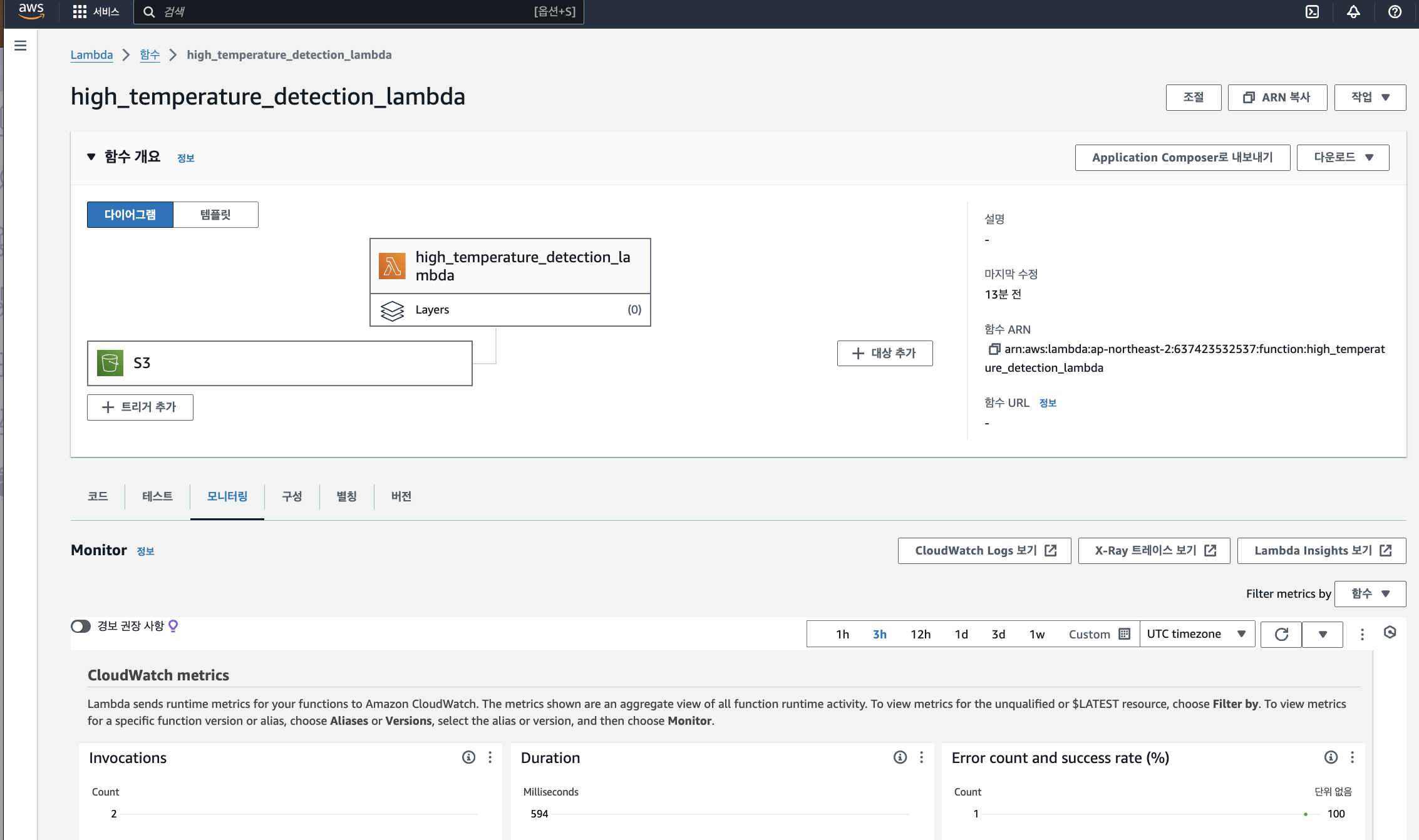1419x840 pixels.
Task: Open Invocations widget options menu
Action: click(x=490, y=757)
